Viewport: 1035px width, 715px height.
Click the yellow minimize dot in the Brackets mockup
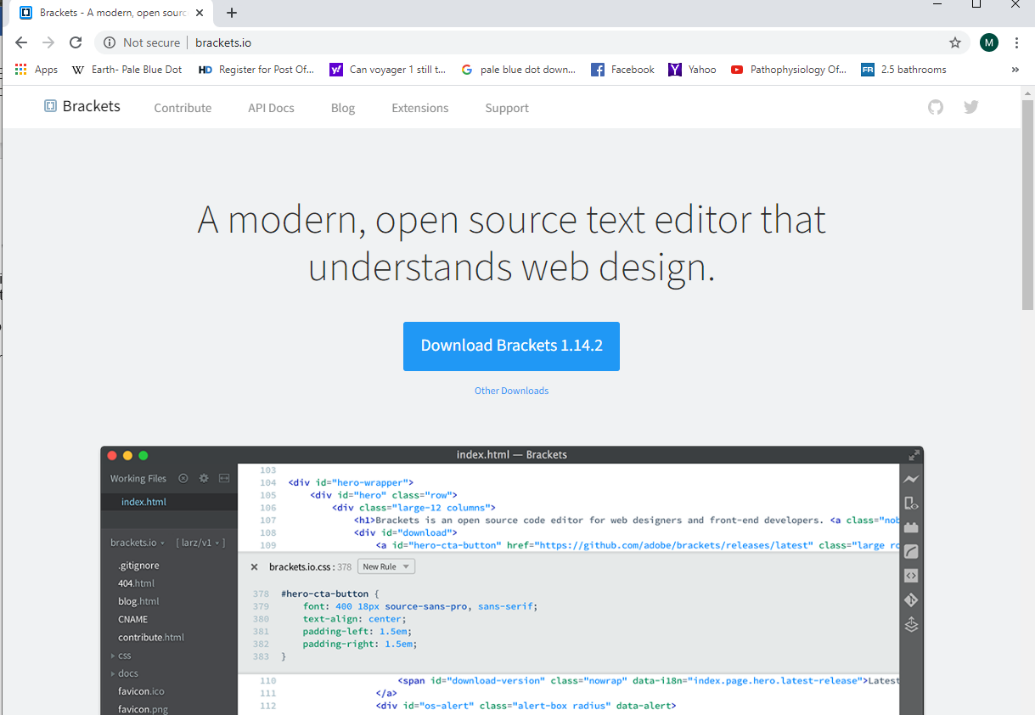coord(127,456)
